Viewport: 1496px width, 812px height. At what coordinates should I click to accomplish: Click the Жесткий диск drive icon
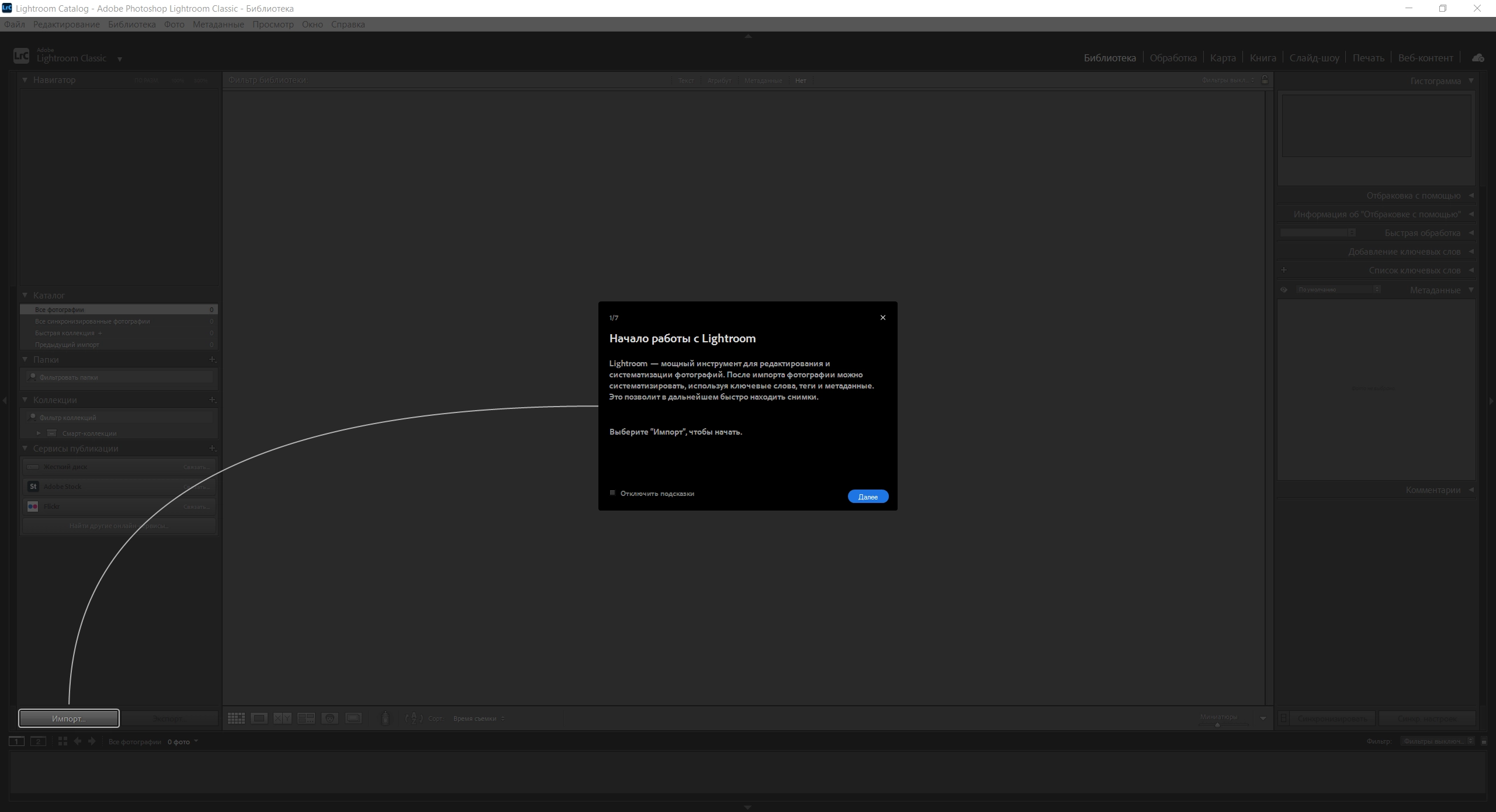tap(33, 467)
